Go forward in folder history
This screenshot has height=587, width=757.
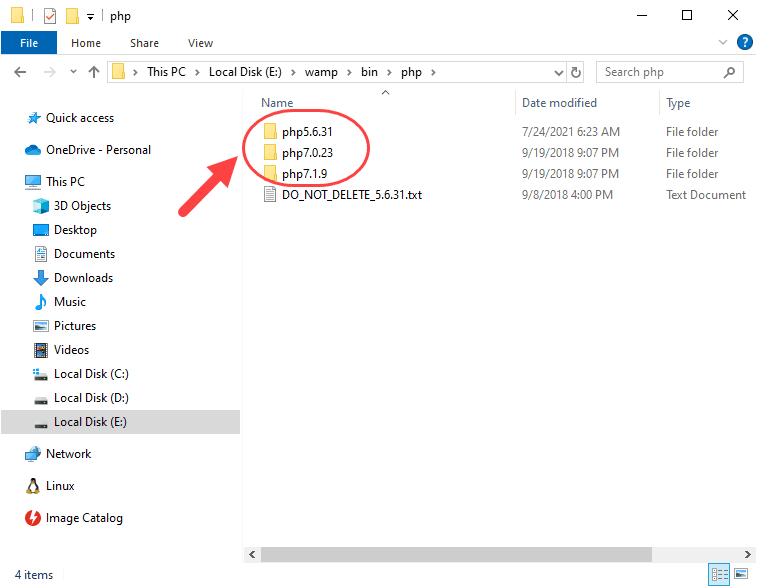(x=49, y=72)
